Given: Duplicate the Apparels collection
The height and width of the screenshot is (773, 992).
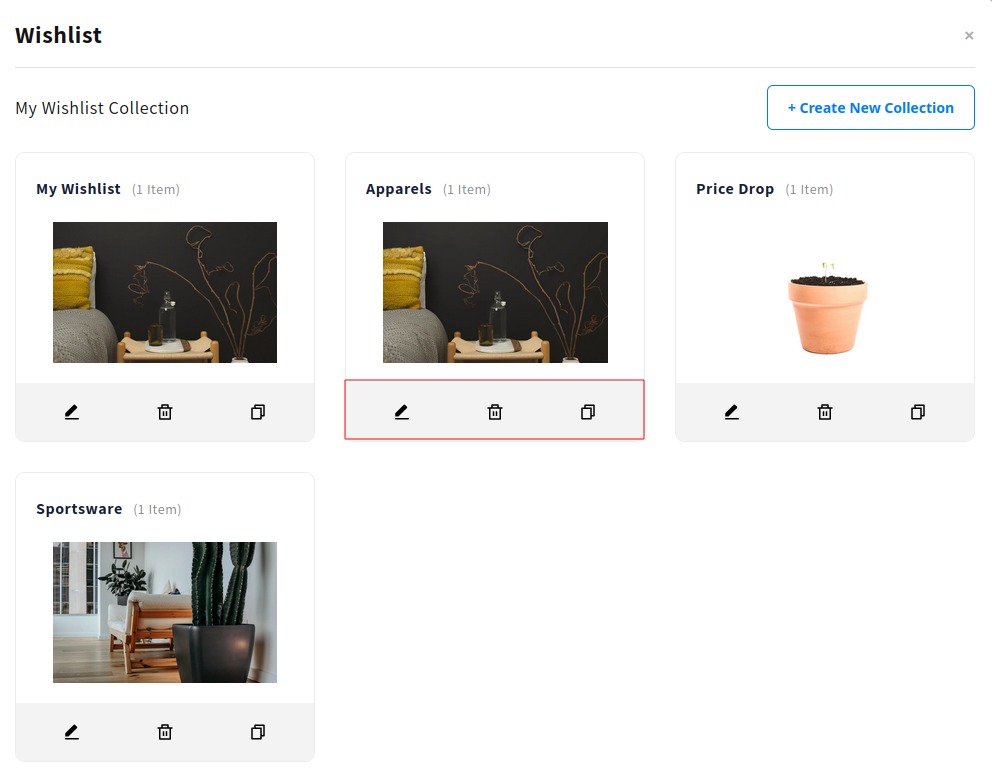Looking at the screenshot, I should tap(588, 412).
